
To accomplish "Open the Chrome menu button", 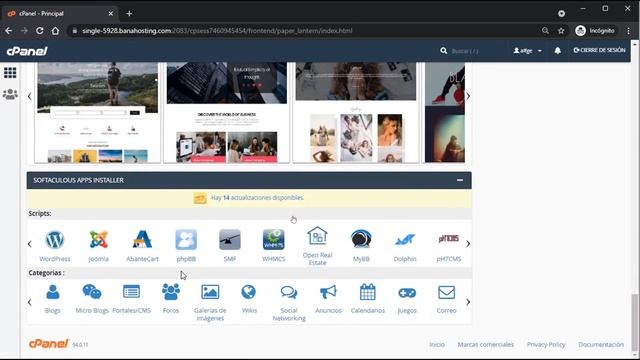I will pos(628,31).
